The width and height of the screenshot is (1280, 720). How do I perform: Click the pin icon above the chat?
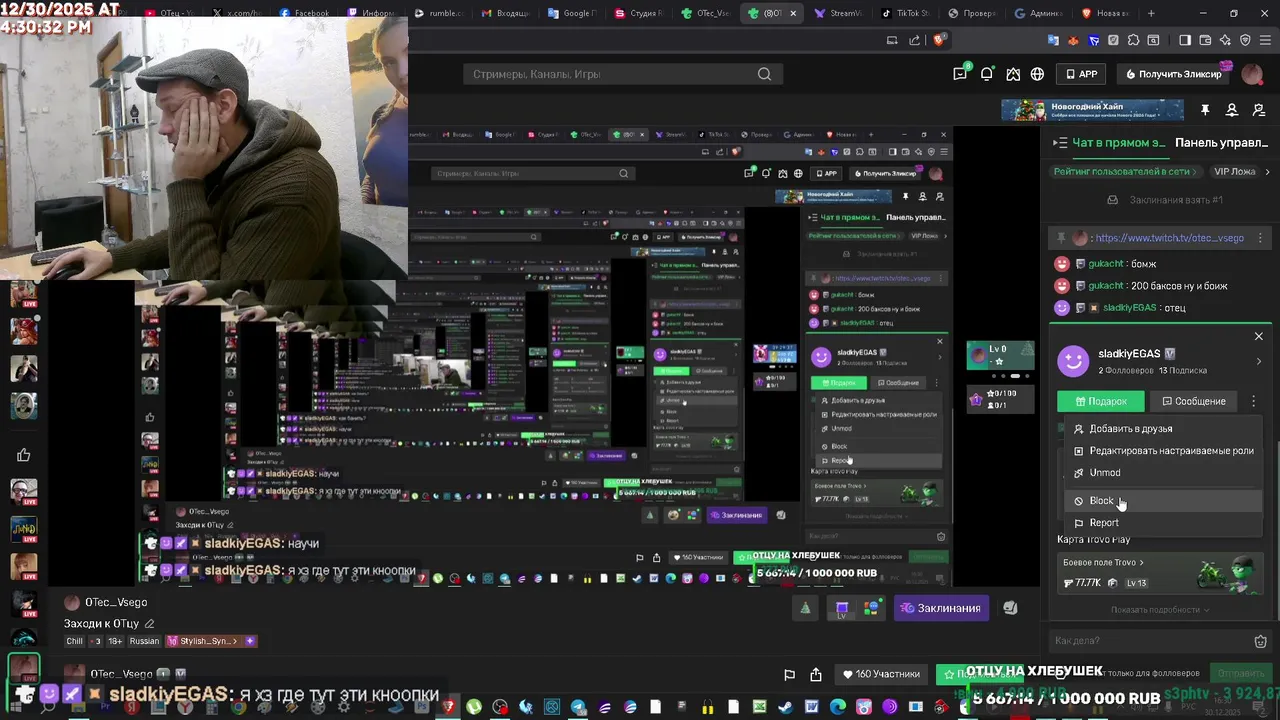tap(1205, 110)
